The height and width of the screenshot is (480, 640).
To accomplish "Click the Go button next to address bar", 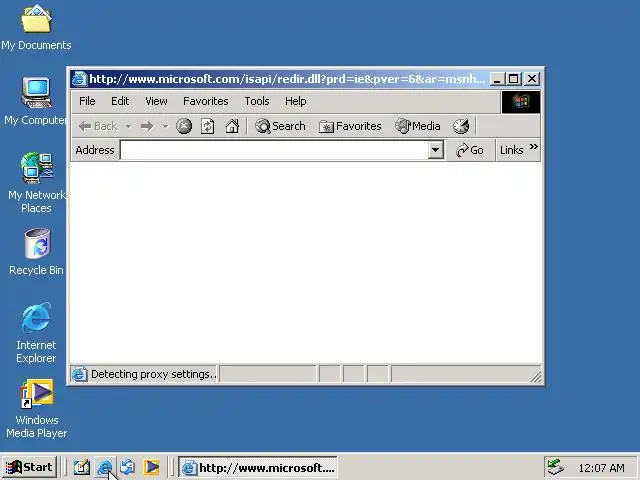I will pyautogui.click(x=470, y=150).
